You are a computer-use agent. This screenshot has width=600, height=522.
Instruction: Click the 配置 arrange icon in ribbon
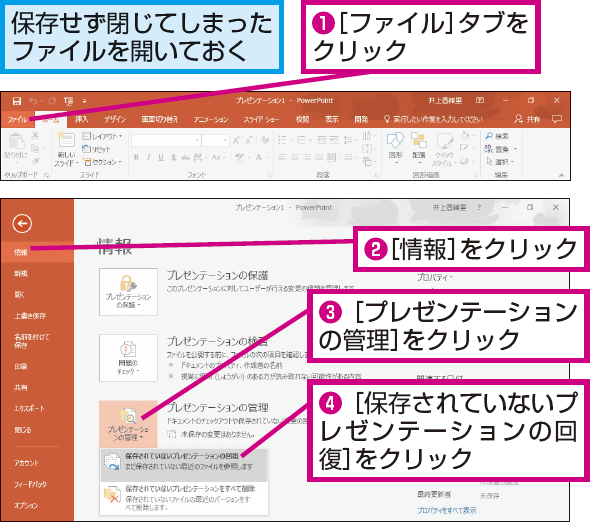(x=419, y=147)
